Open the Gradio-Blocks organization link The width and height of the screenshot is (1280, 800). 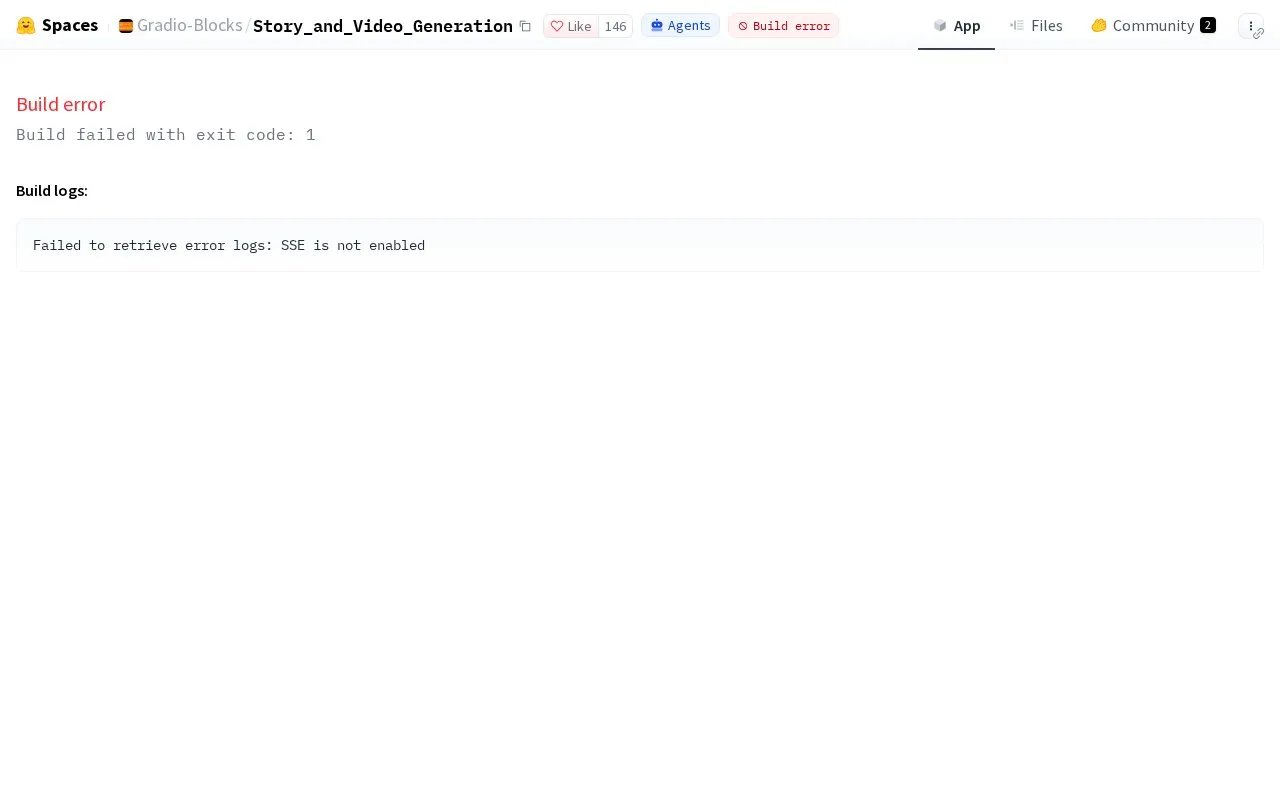tap(190, 26)
